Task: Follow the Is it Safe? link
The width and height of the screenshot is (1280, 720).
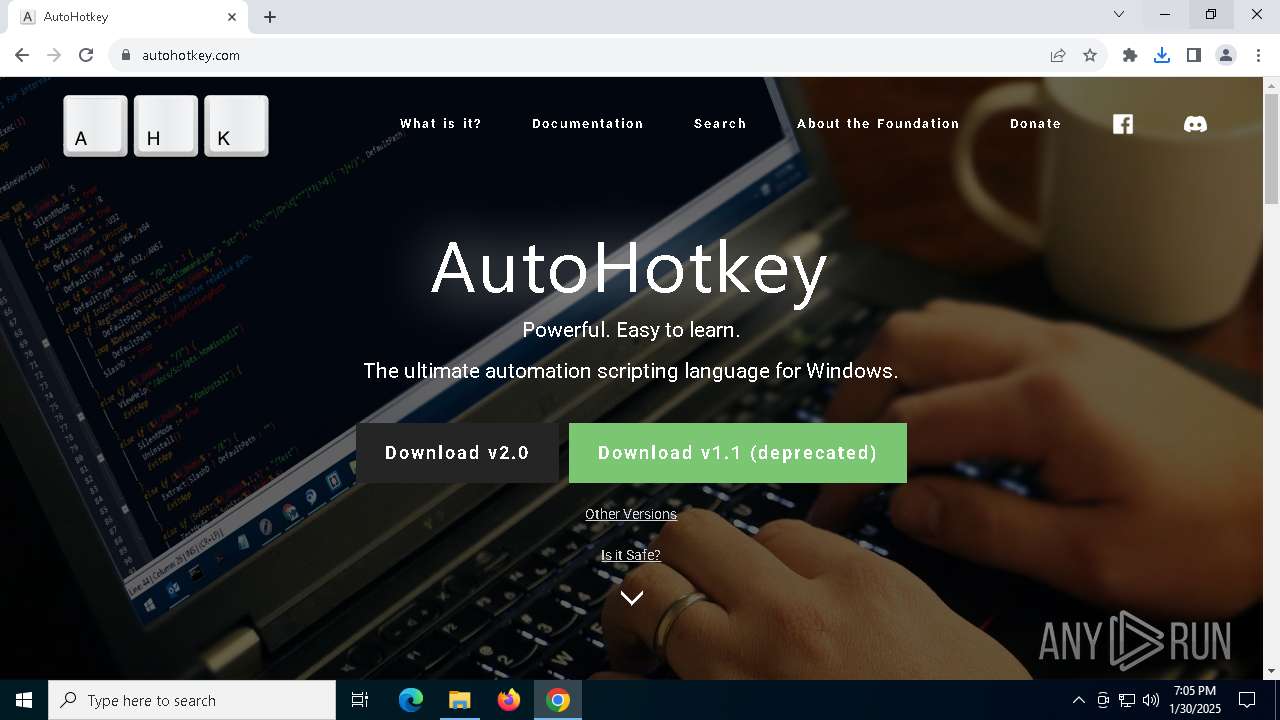Action: [x=631, y=555]
